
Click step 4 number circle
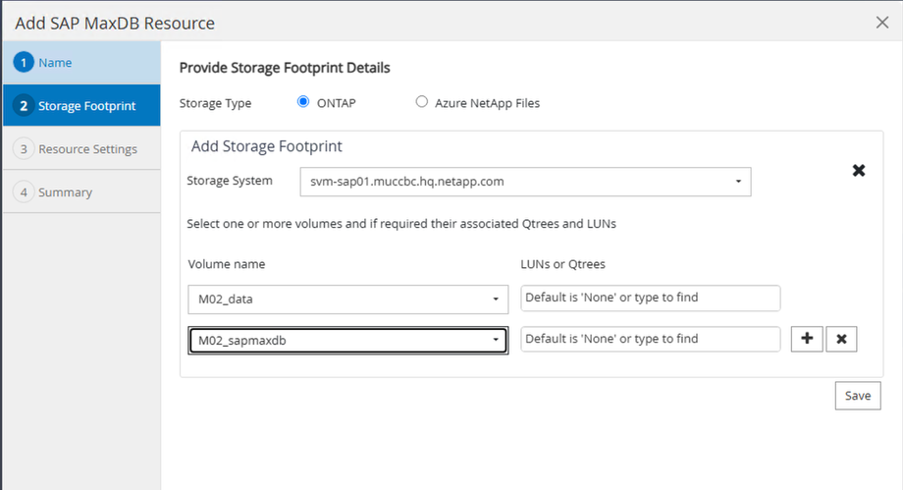click(23, 192)
